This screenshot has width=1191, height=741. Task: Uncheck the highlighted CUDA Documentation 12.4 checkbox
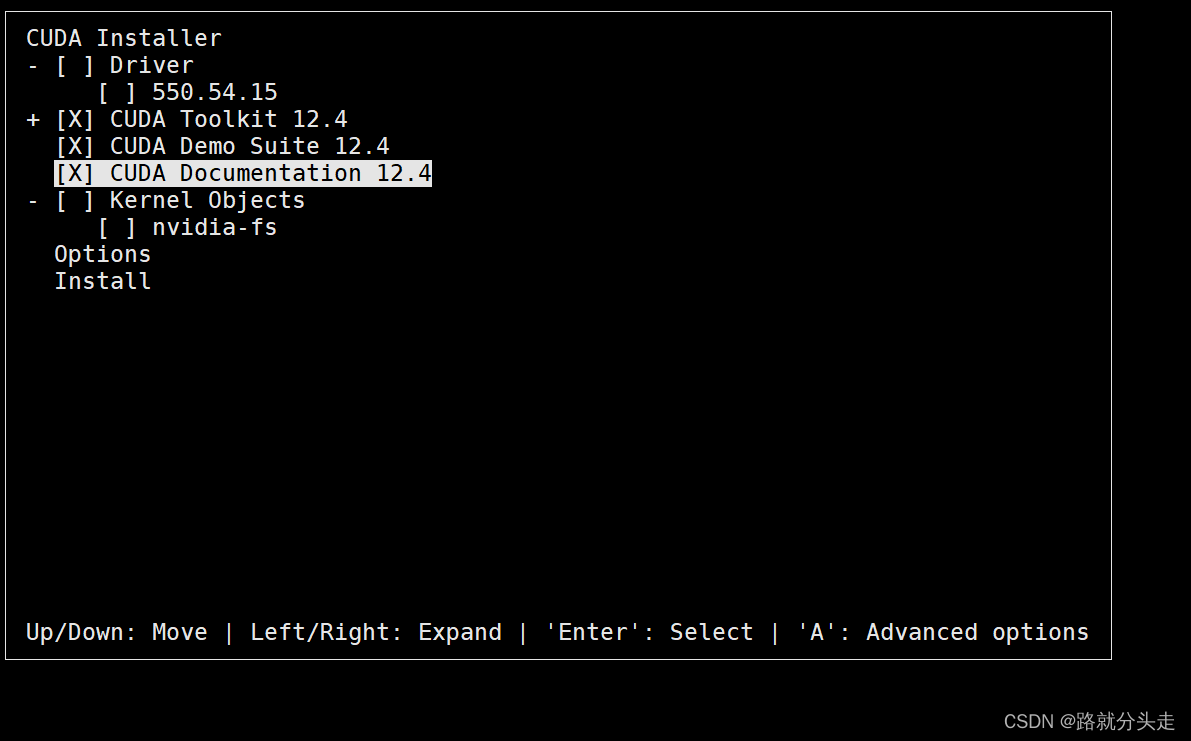pyautogui.click(x=75, y=174)
